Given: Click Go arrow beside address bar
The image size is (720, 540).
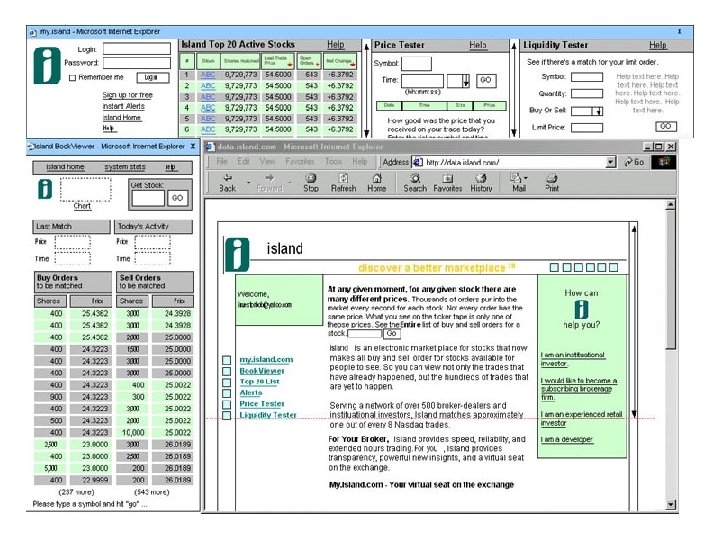Looking at the screenshot, I should pos(629,162).
